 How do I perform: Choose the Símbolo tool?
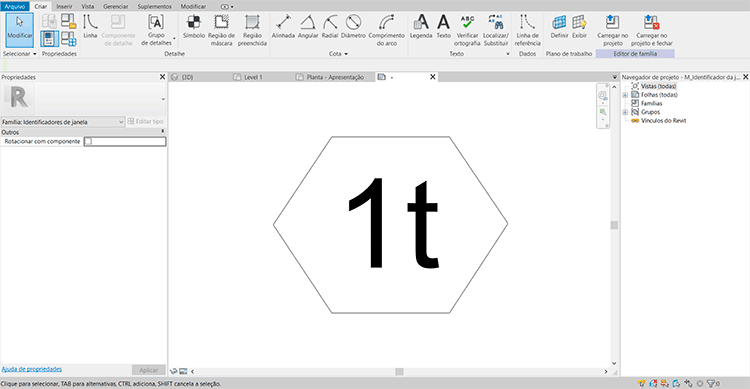click(x=194, y=27)
